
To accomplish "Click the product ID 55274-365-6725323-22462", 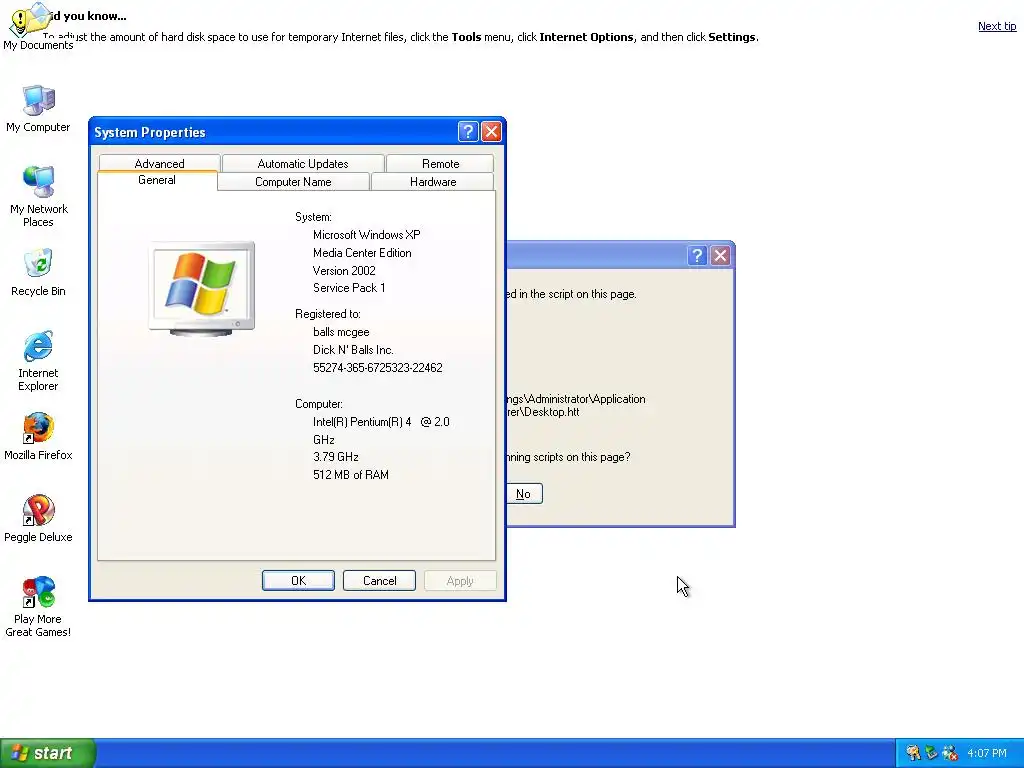I will [x=377, y=368].
